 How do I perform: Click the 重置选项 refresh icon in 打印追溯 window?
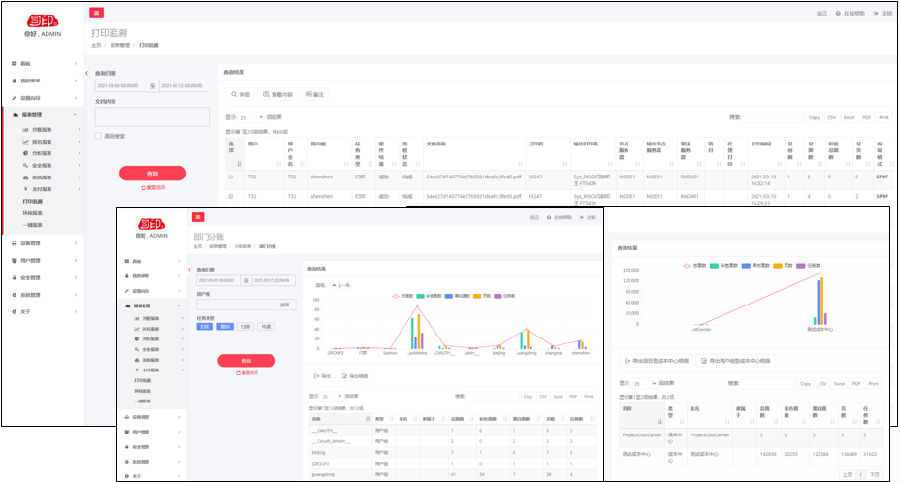tap(143, 188)
